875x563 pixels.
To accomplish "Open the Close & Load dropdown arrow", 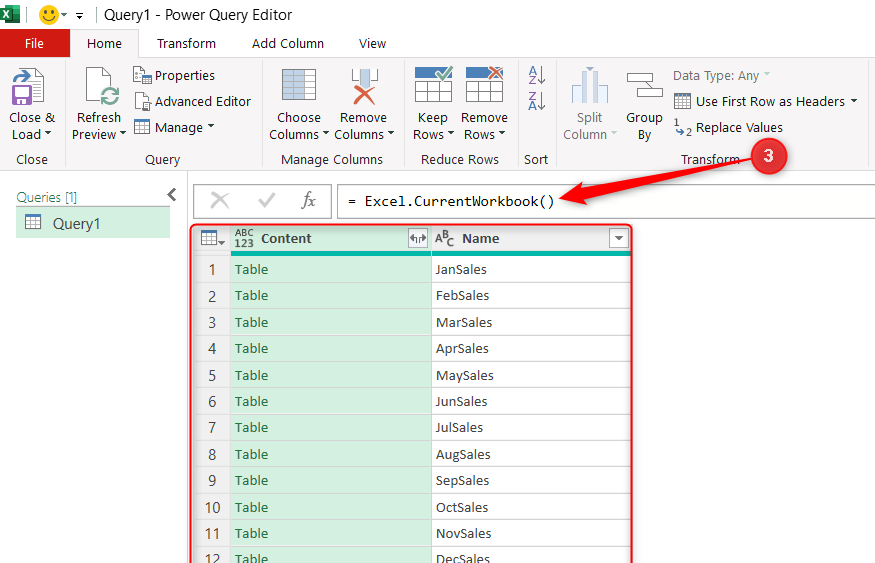I will [48, 133].
